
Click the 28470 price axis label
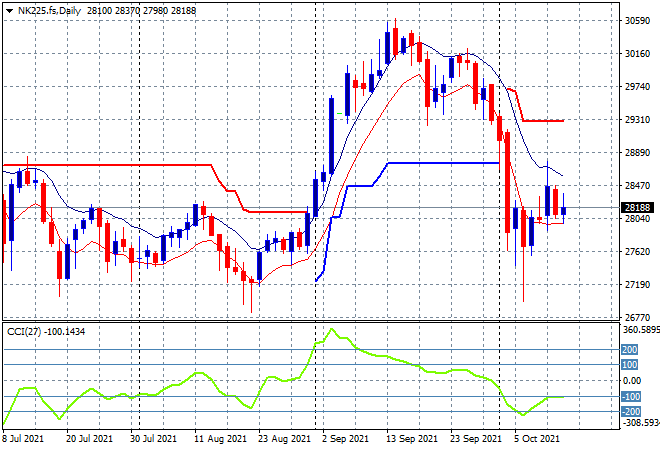pyautogui.click(x=637, y=185)
